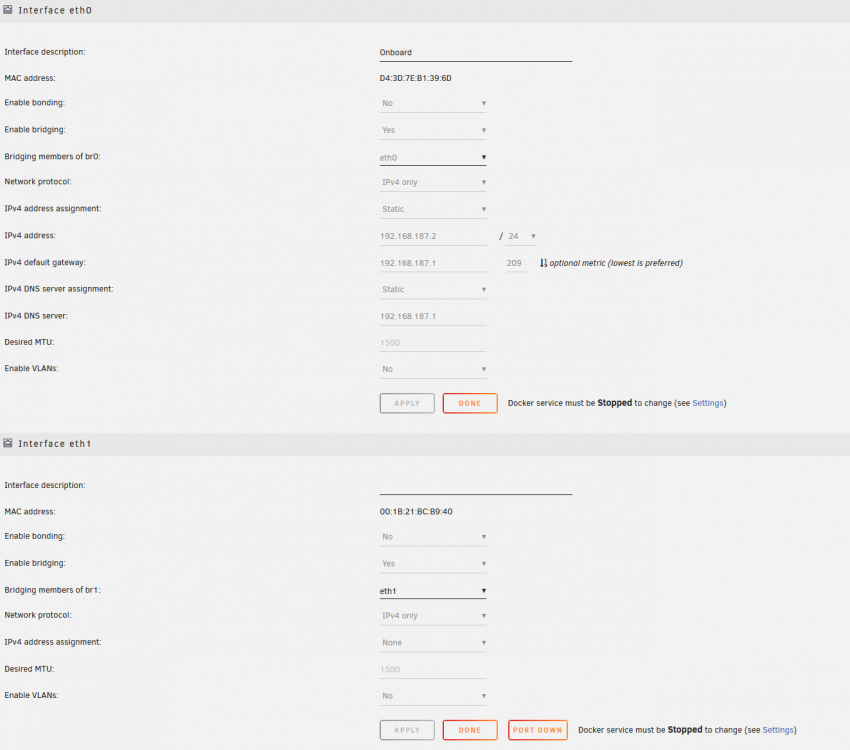Open eth0 Enable bonding dropdown
This screenshot has height=750, width=850.
(433, 103)
